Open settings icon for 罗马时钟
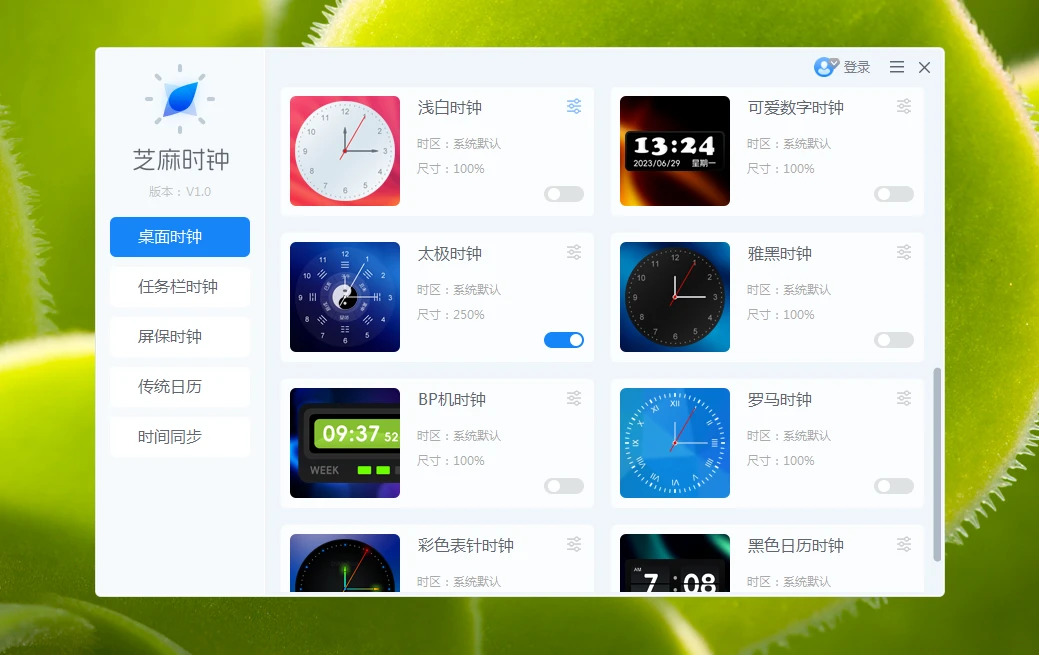This screenshot has height=655, width=1039. (x=904, y=398)
